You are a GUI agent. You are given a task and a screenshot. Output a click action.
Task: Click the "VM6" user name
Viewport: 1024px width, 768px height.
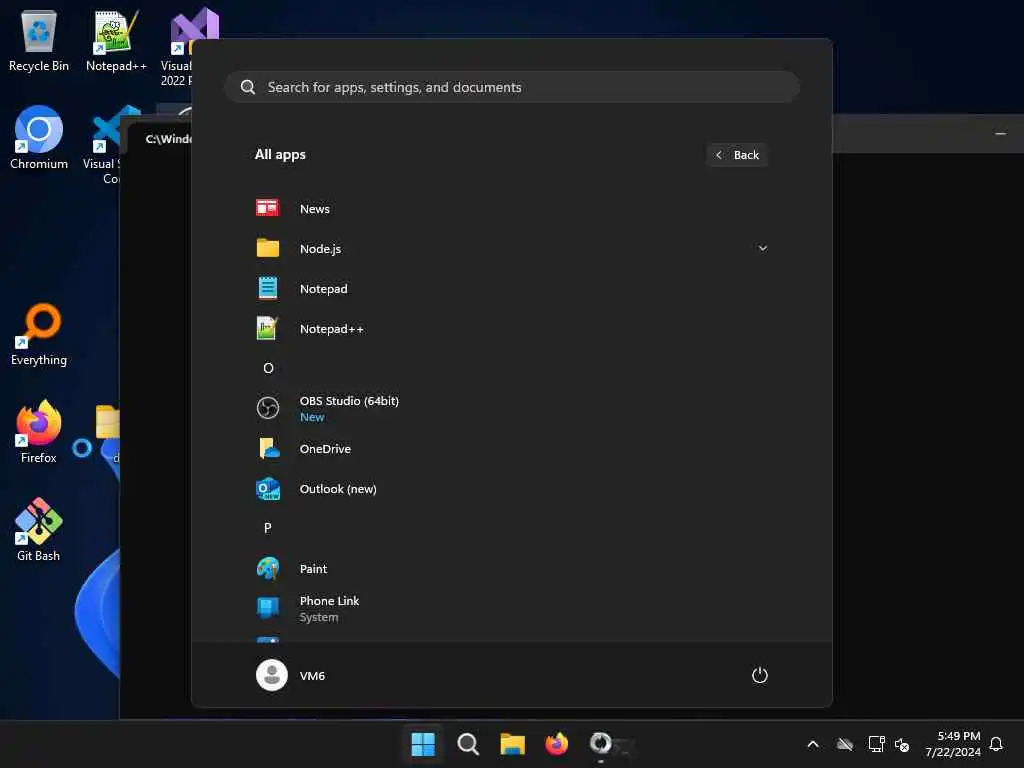click(312, 675)
